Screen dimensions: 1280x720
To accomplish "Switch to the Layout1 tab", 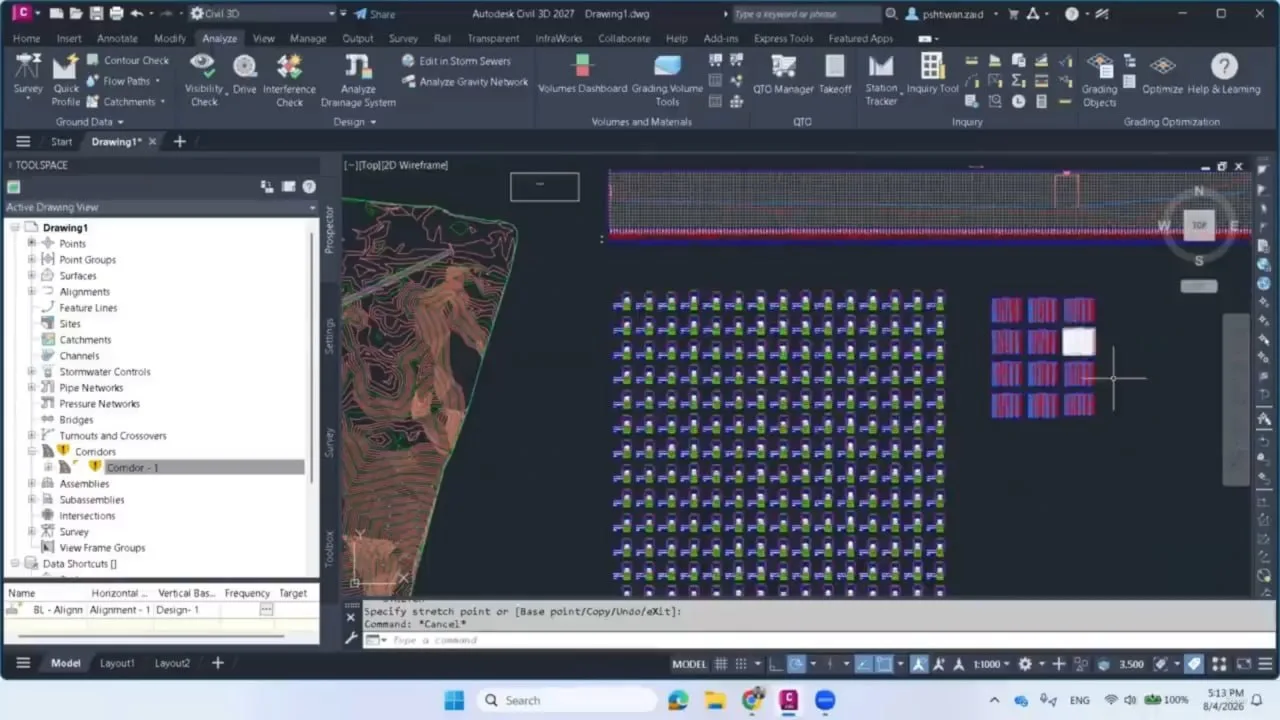I will point(117,663).
